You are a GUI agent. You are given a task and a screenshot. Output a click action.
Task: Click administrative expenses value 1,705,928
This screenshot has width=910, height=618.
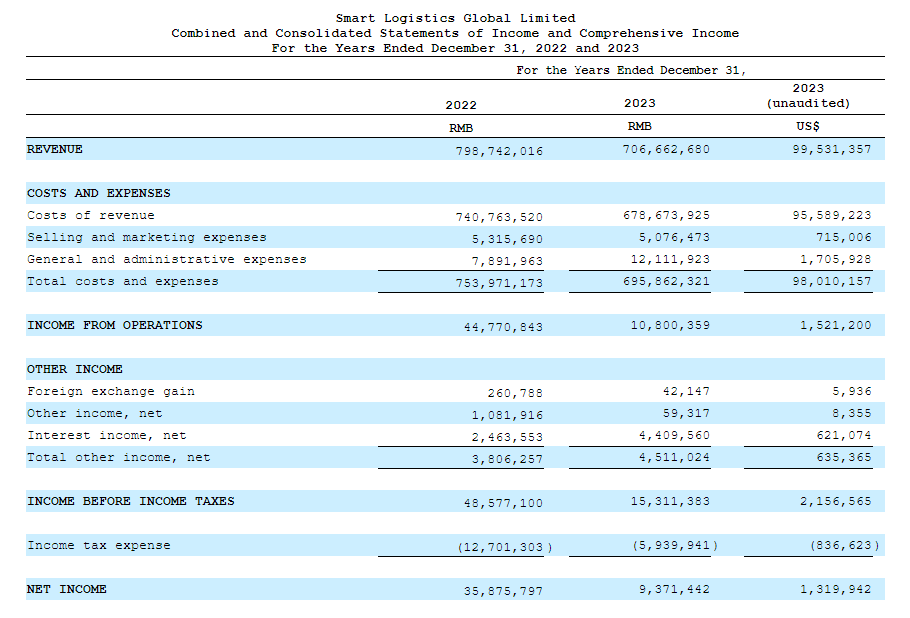tap(836, 259)
